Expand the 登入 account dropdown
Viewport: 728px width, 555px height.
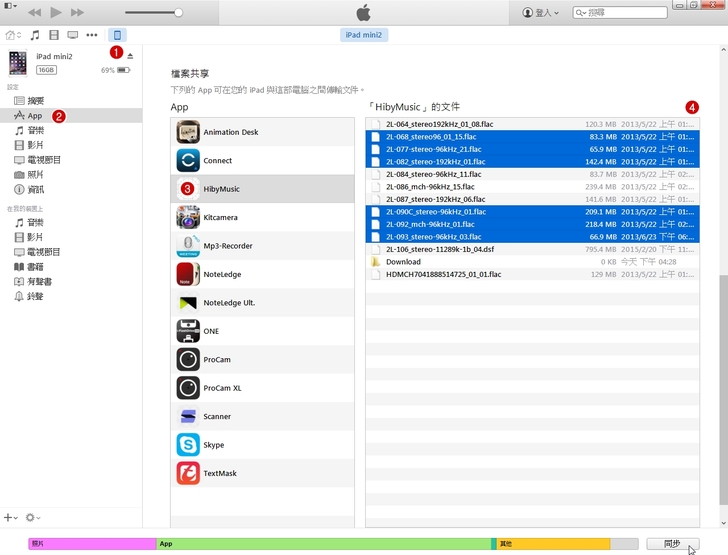coord(541,13)
